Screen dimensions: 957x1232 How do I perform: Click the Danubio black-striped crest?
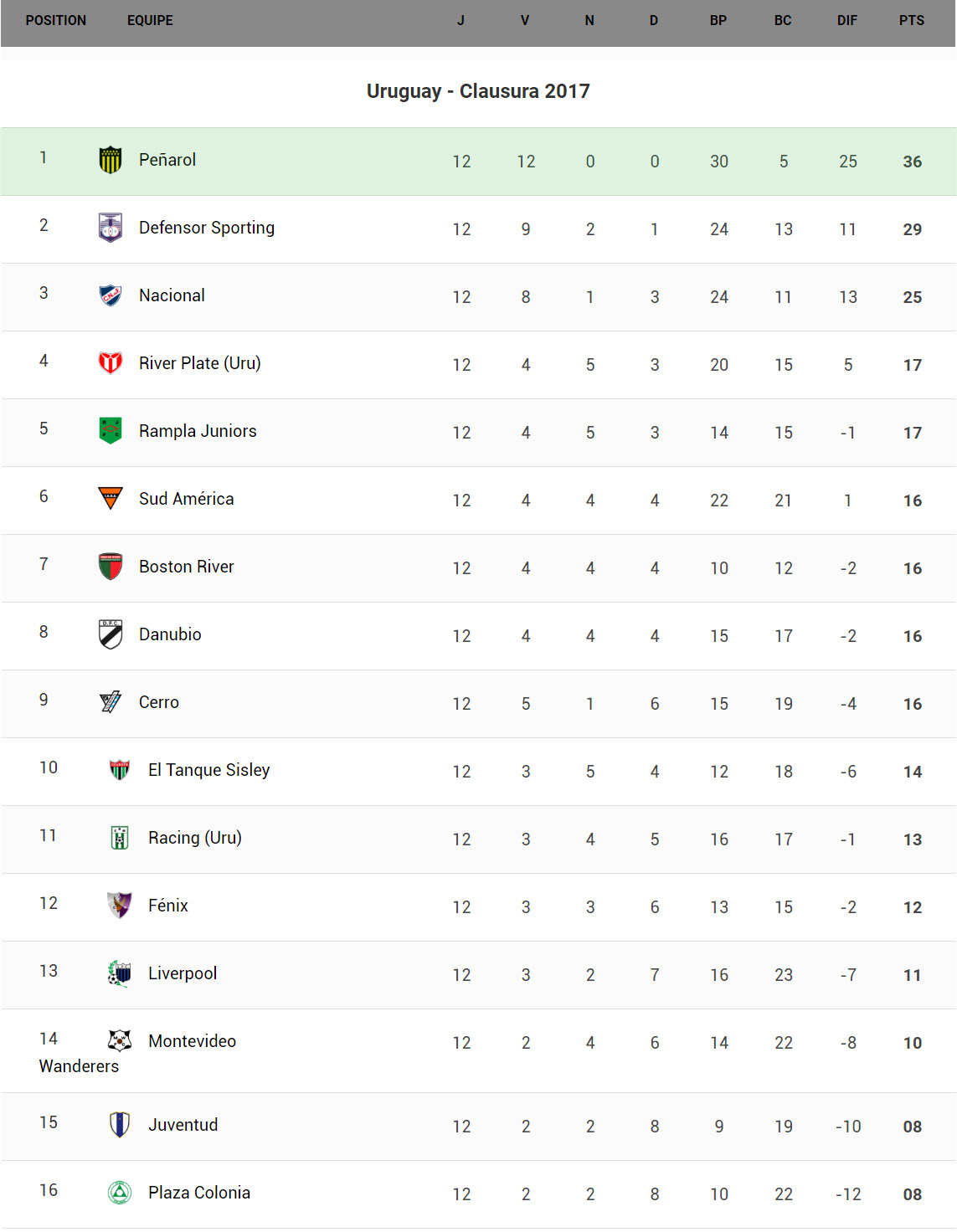(111, 634)
